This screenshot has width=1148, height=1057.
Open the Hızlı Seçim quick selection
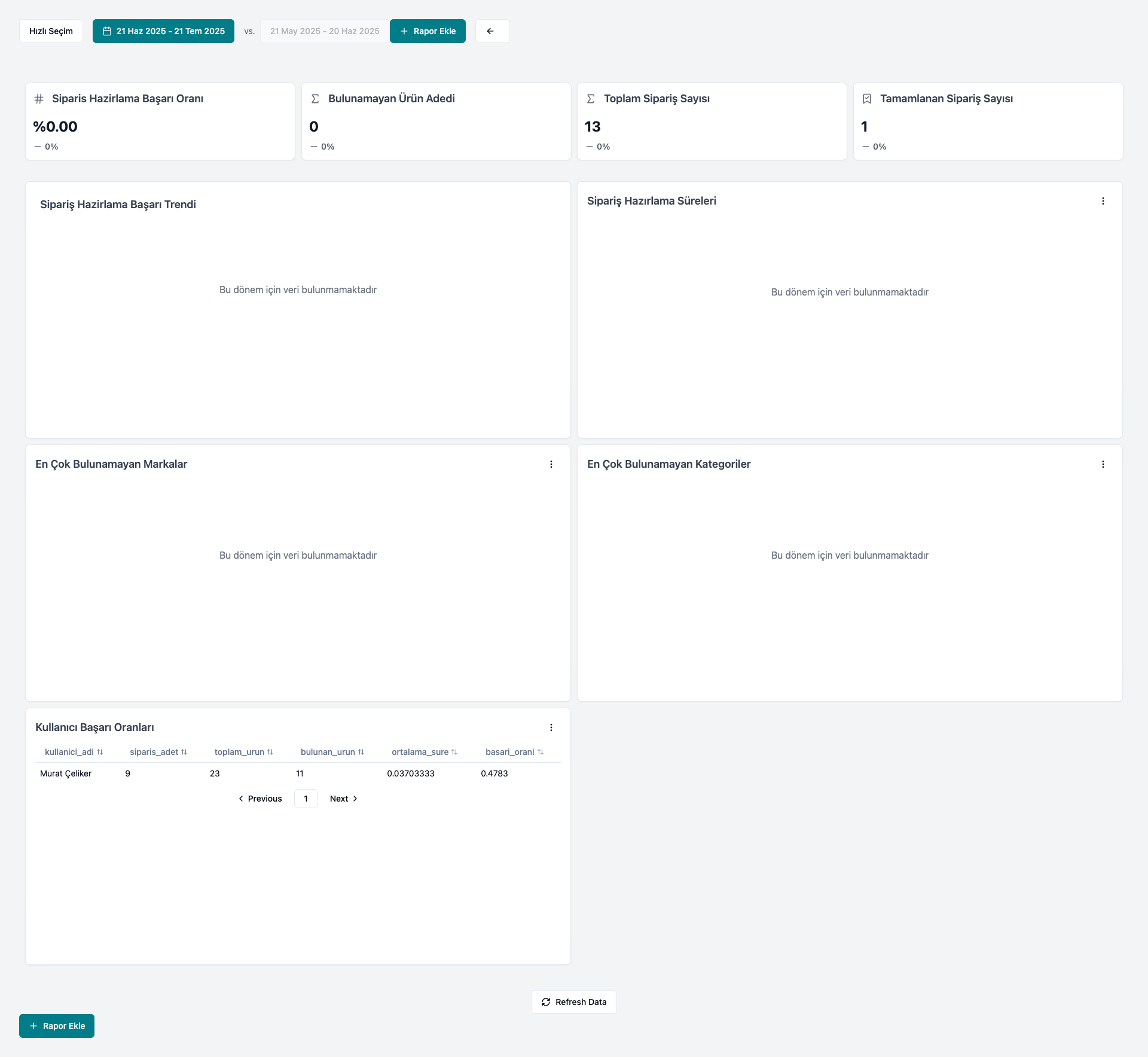51,31
